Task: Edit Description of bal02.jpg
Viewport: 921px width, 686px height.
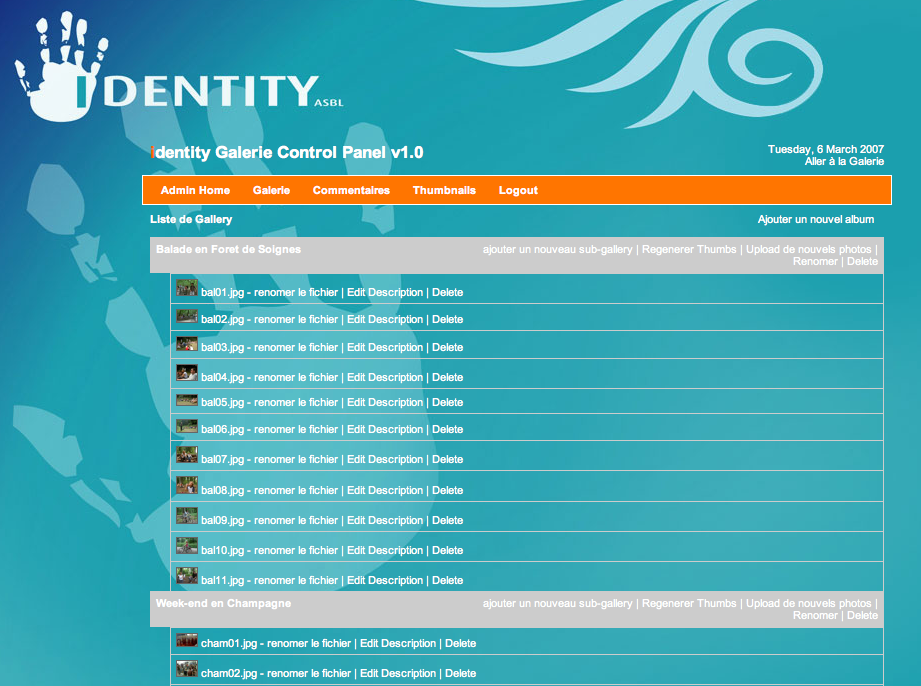Action: click(385, 319)
